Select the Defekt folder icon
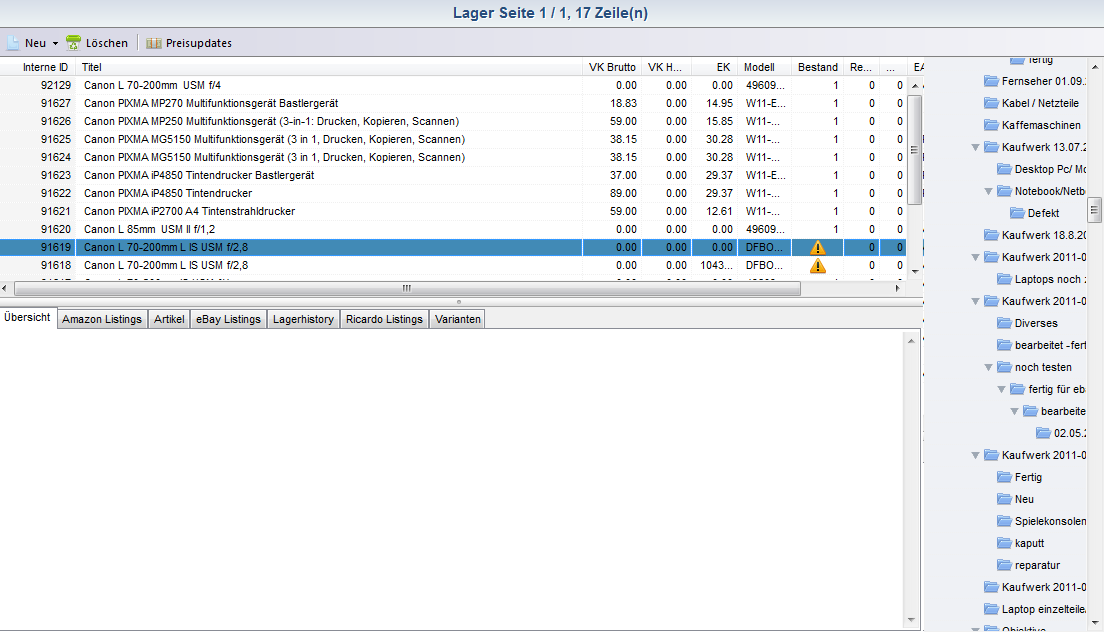This screenshot has height=632, width=1104. (x=1017, y=213)
